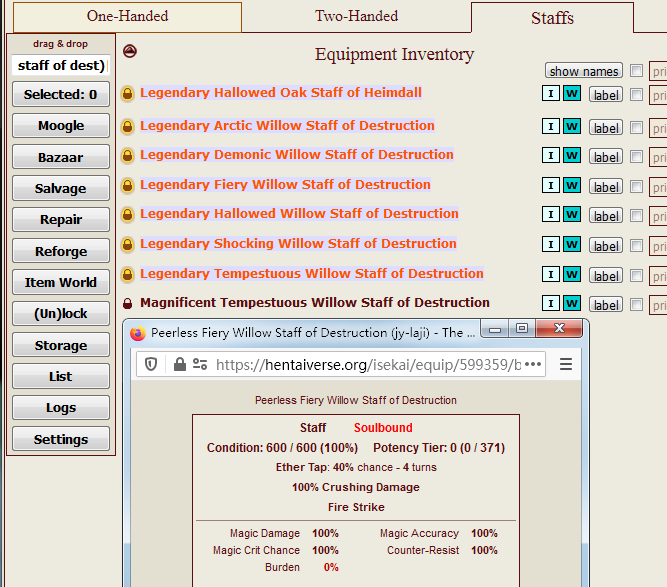
Task: Open Legendary Demonic Willow Staff of Destruction link
Action: 296,154
